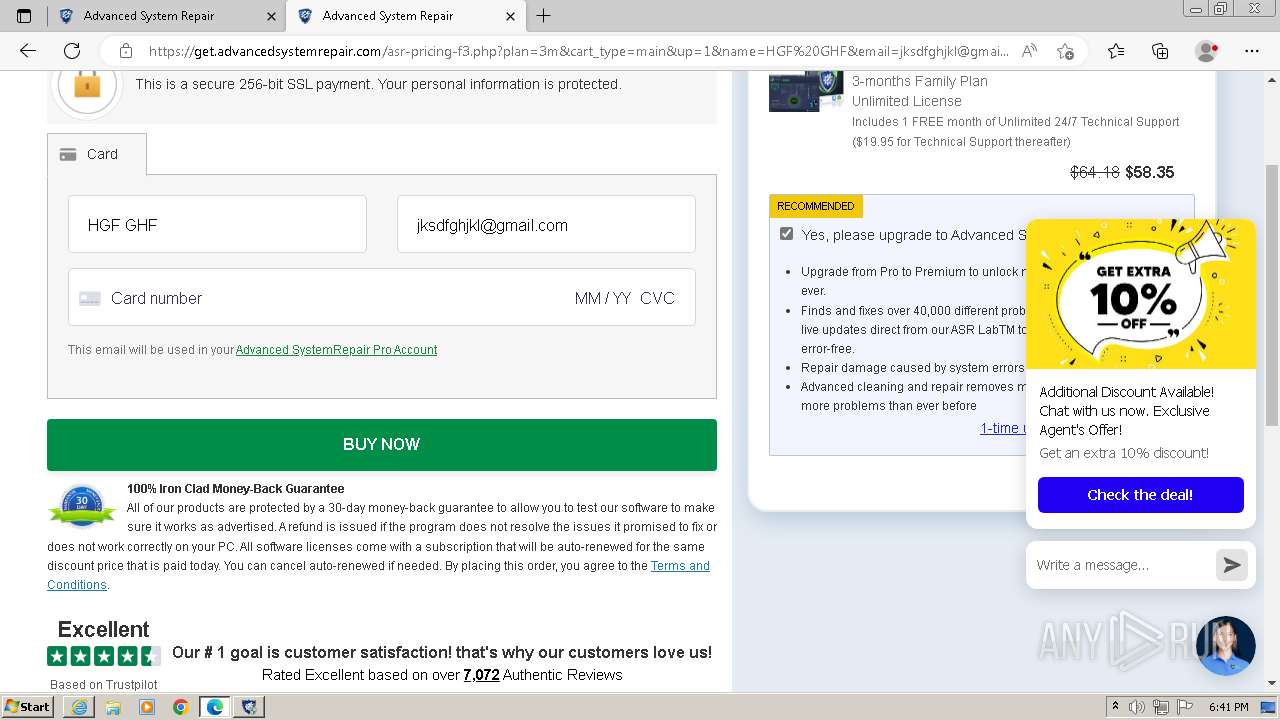Click the email field jksdfghjkl@gmail.com
This screenshot has height=720, width=1280.
546,224
